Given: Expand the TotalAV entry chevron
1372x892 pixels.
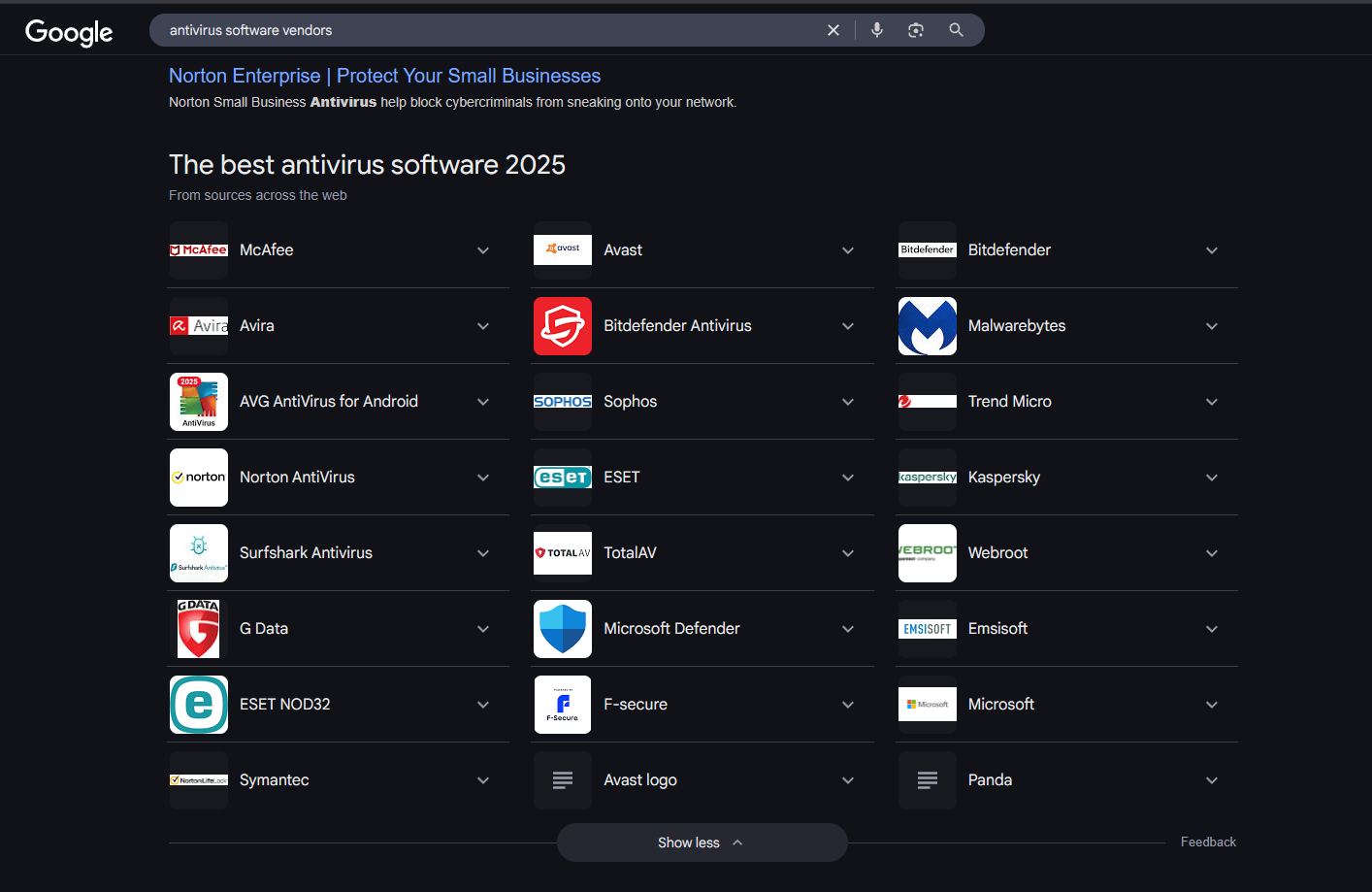Looking at the screenshot, I should [x=848, y=553].
